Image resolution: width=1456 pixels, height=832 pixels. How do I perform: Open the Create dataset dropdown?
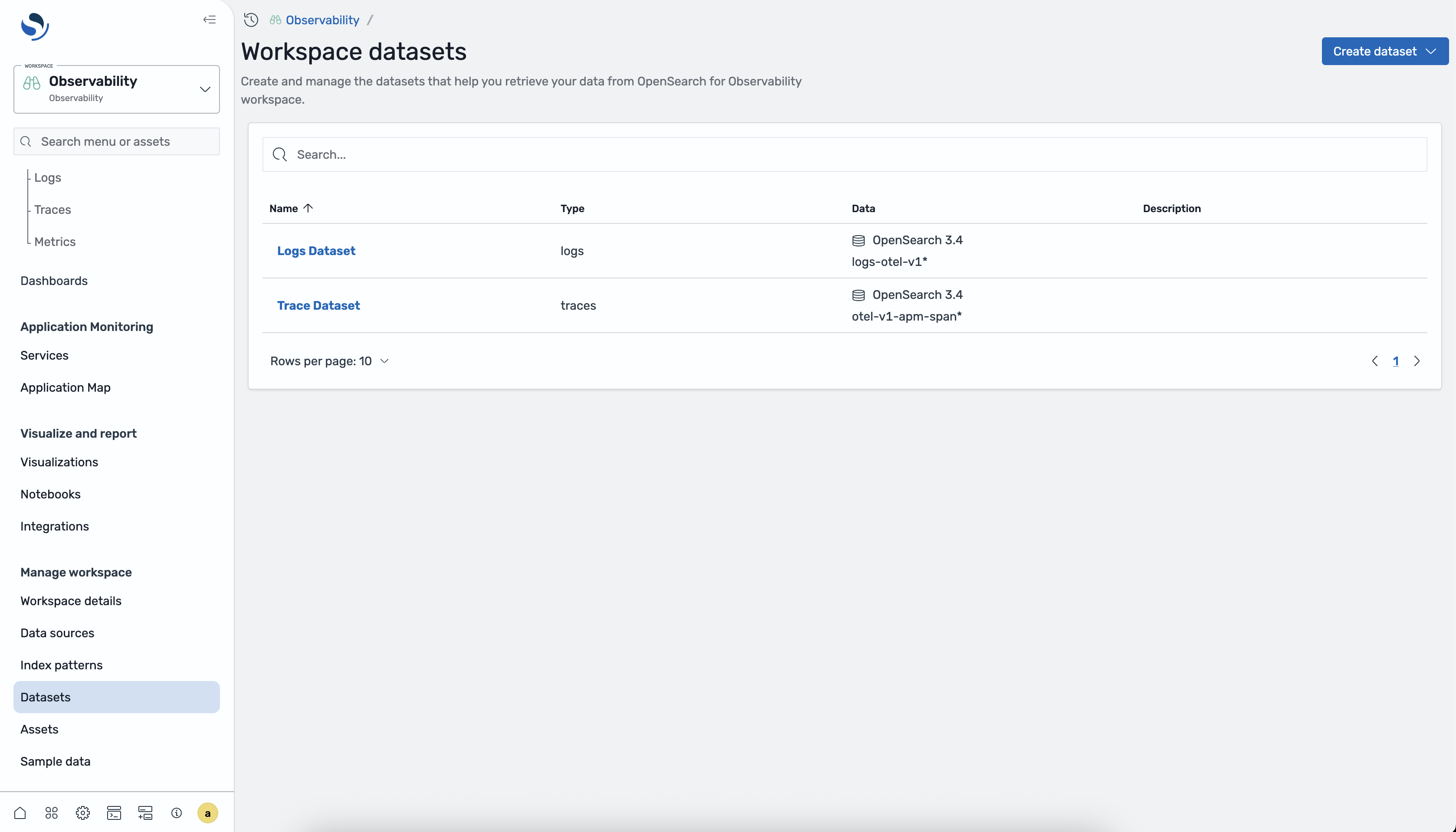(1384, 51)
